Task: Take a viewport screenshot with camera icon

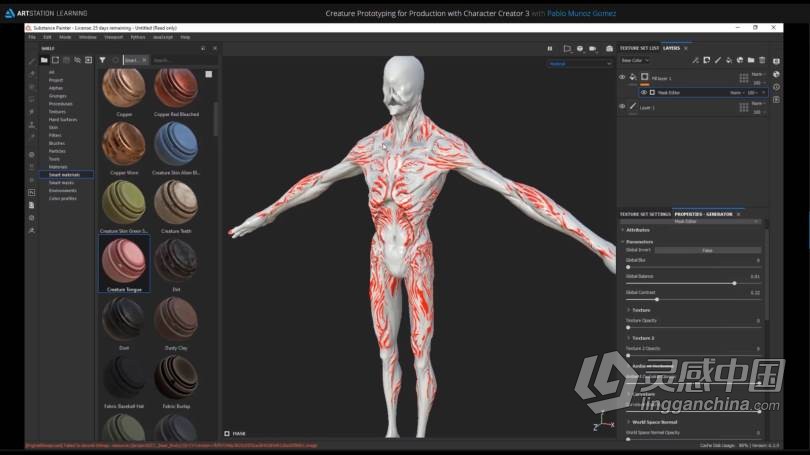Action: coord(610,49)
